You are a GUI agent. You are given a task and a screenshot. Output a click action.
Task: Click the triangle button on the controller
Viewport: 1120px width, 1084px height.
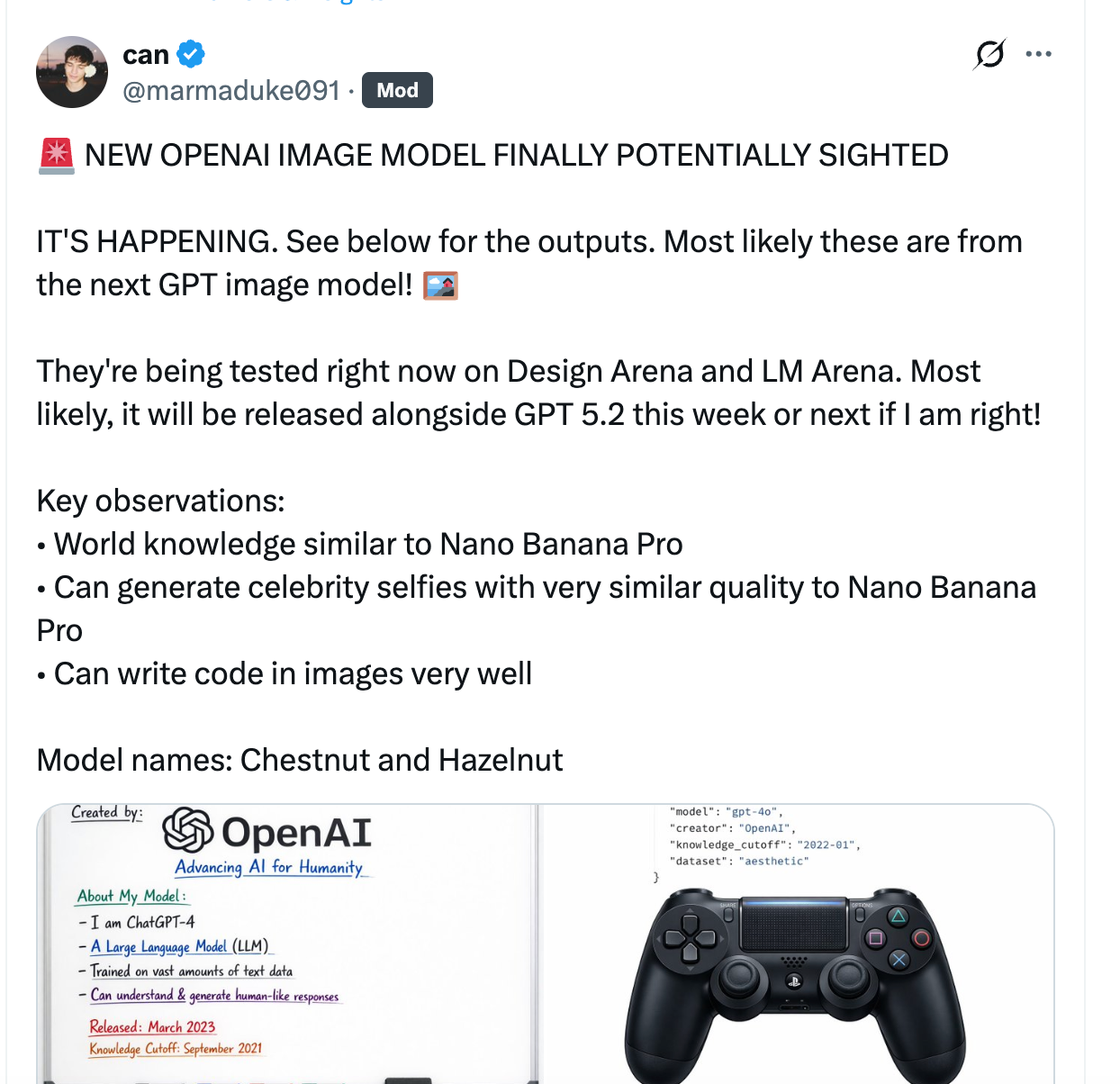(898, 917)
